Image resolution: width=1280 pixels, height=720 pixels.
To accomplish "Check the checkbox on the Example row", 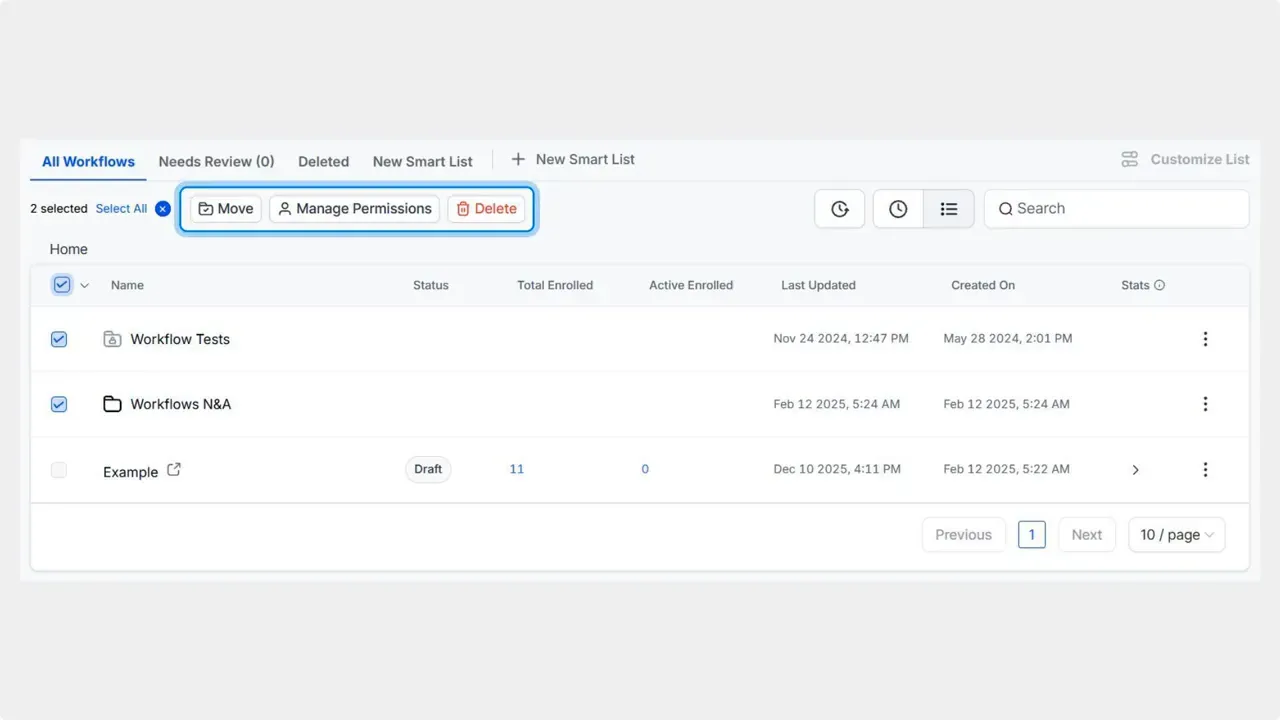I will click(58, 469).
